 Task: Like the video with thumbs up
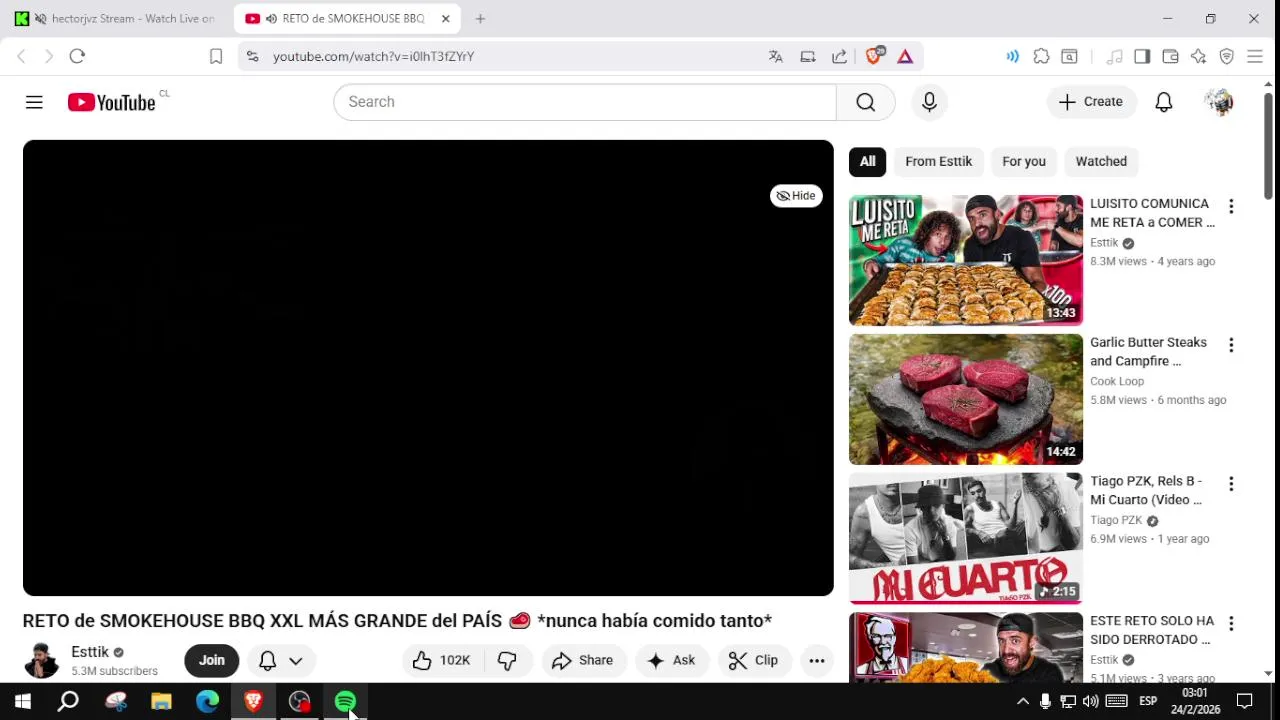click(x=442, y=660)
